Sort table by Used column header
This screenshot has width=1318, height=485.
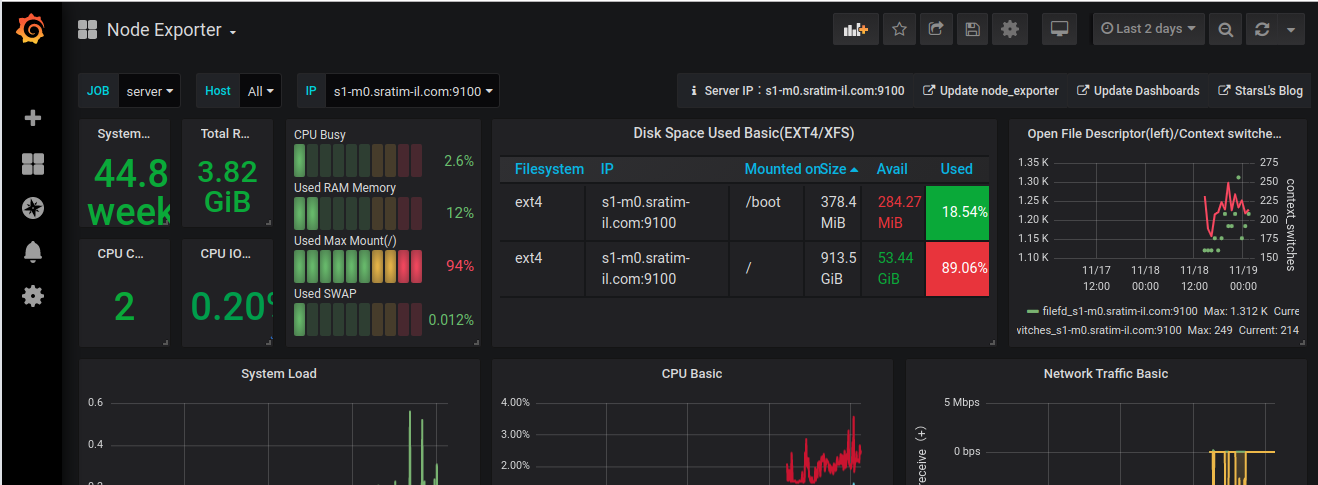tap(956, 169)
